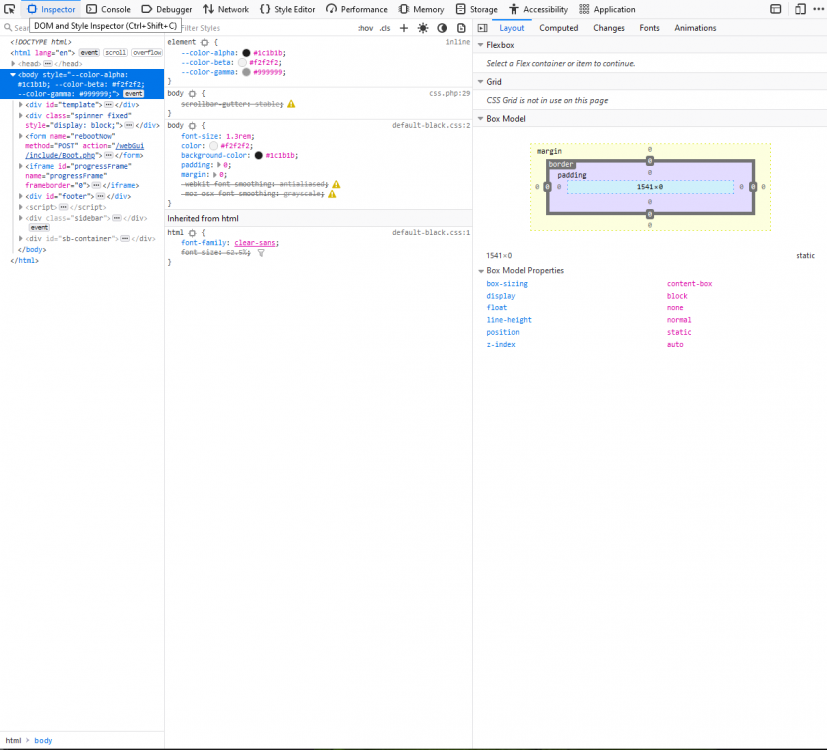Toggle :hov pseudo-class panel
The image size is (827, 750).
coord(366,28)
